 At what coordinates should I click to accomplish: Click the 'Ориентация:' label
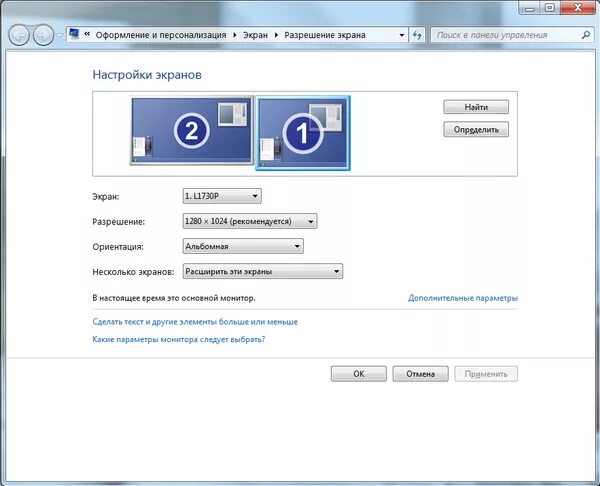(118, 247)
